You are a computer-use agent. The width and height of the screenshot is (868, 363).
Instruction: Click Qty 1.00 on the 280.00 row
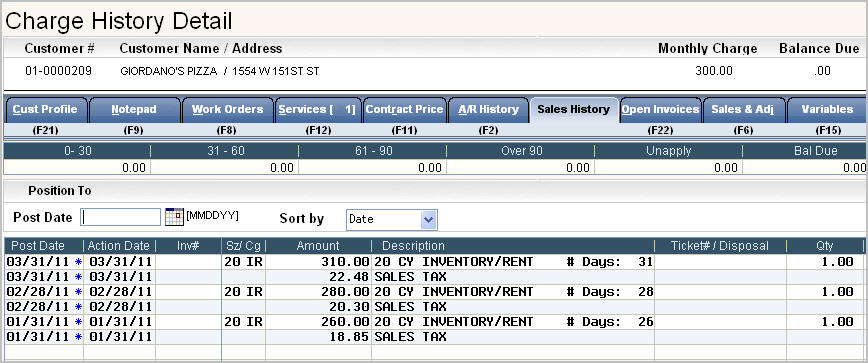pyautogui.click(x=838, y=292)
